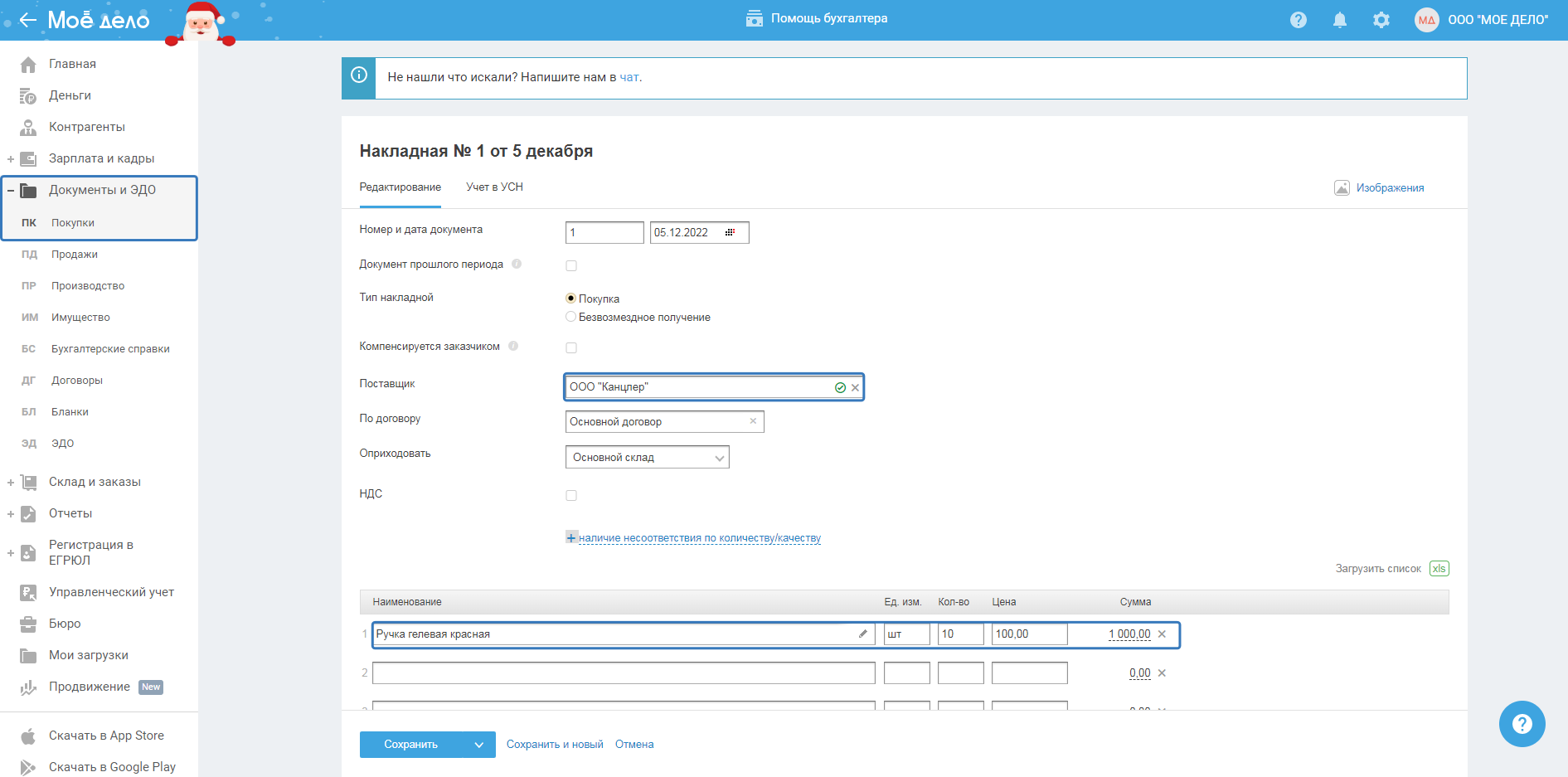Click the back arrow next to Моё дело logo
The image size is (1568, 777).
pos(27,20)
